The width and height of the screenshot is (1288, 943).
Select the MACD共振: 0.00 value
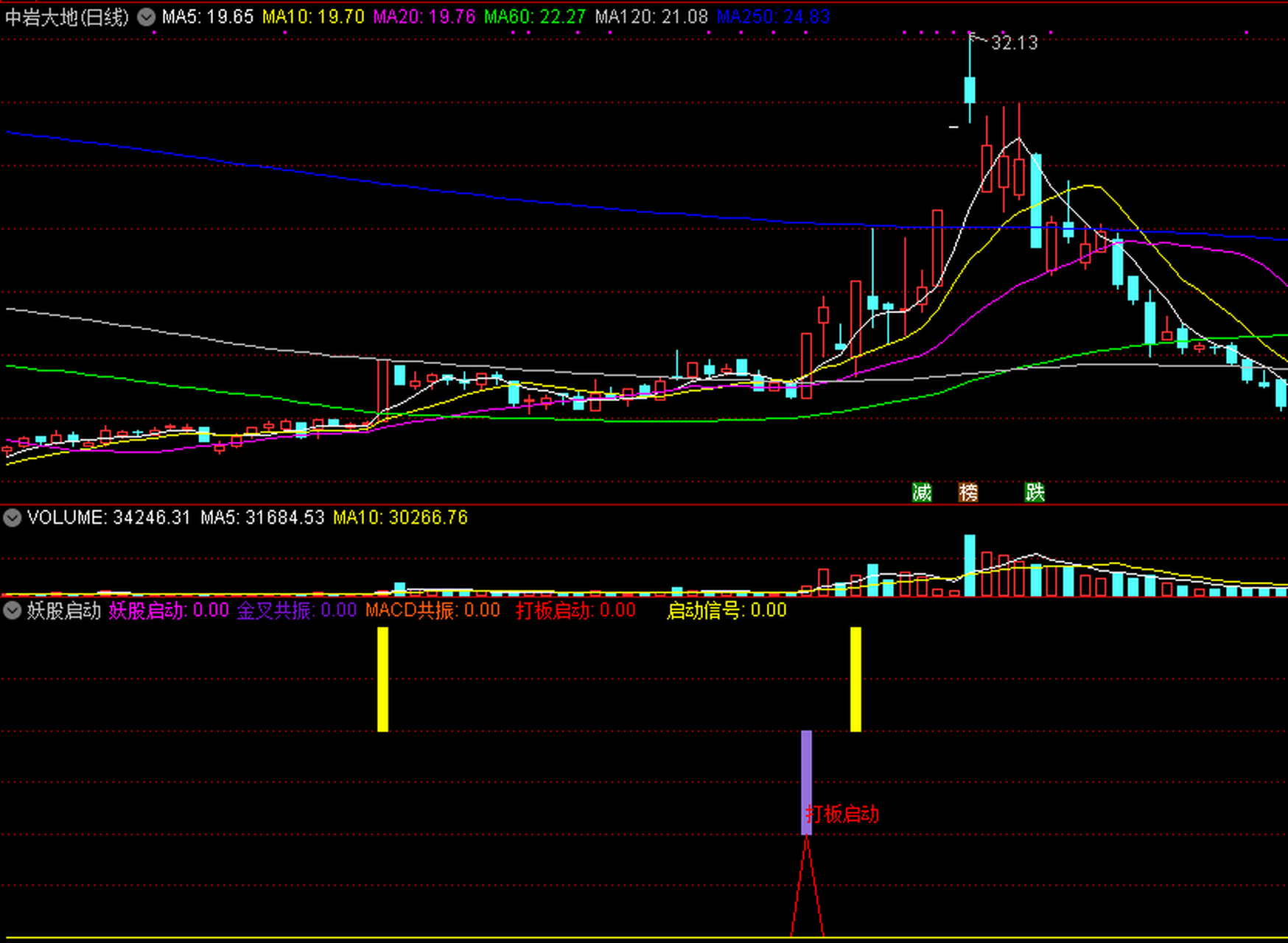433,610
